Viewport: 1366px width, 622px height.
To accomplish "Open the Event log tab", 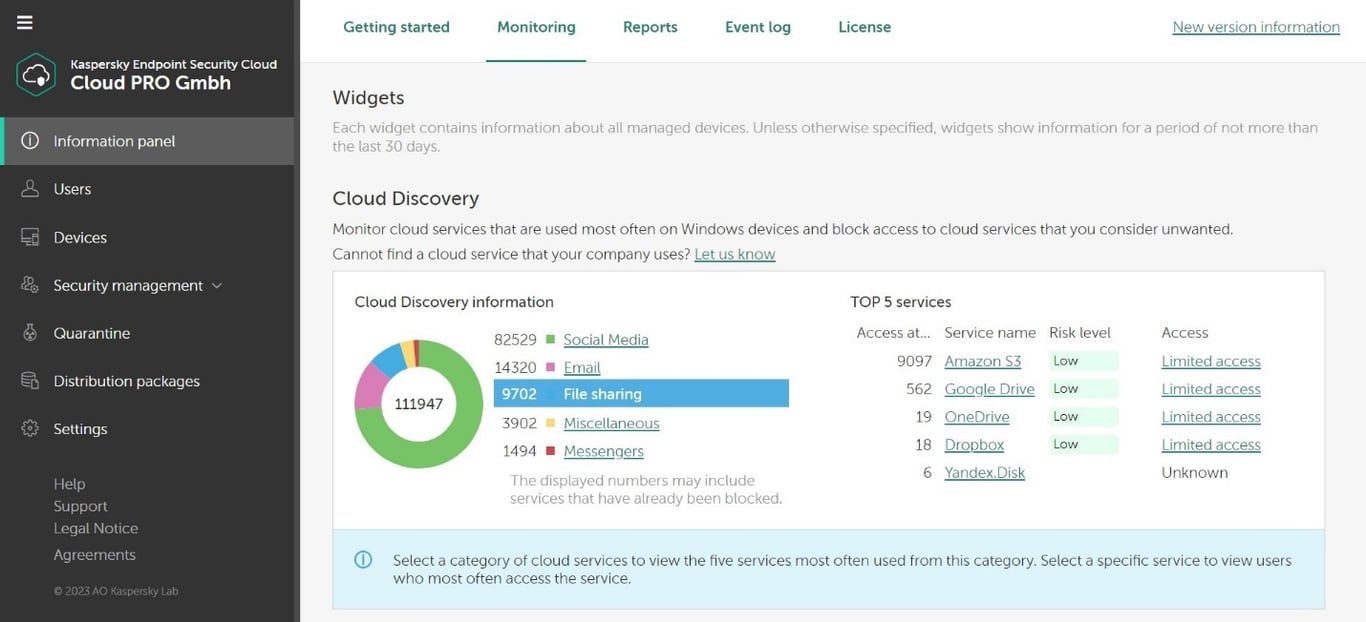I will 757,27.
